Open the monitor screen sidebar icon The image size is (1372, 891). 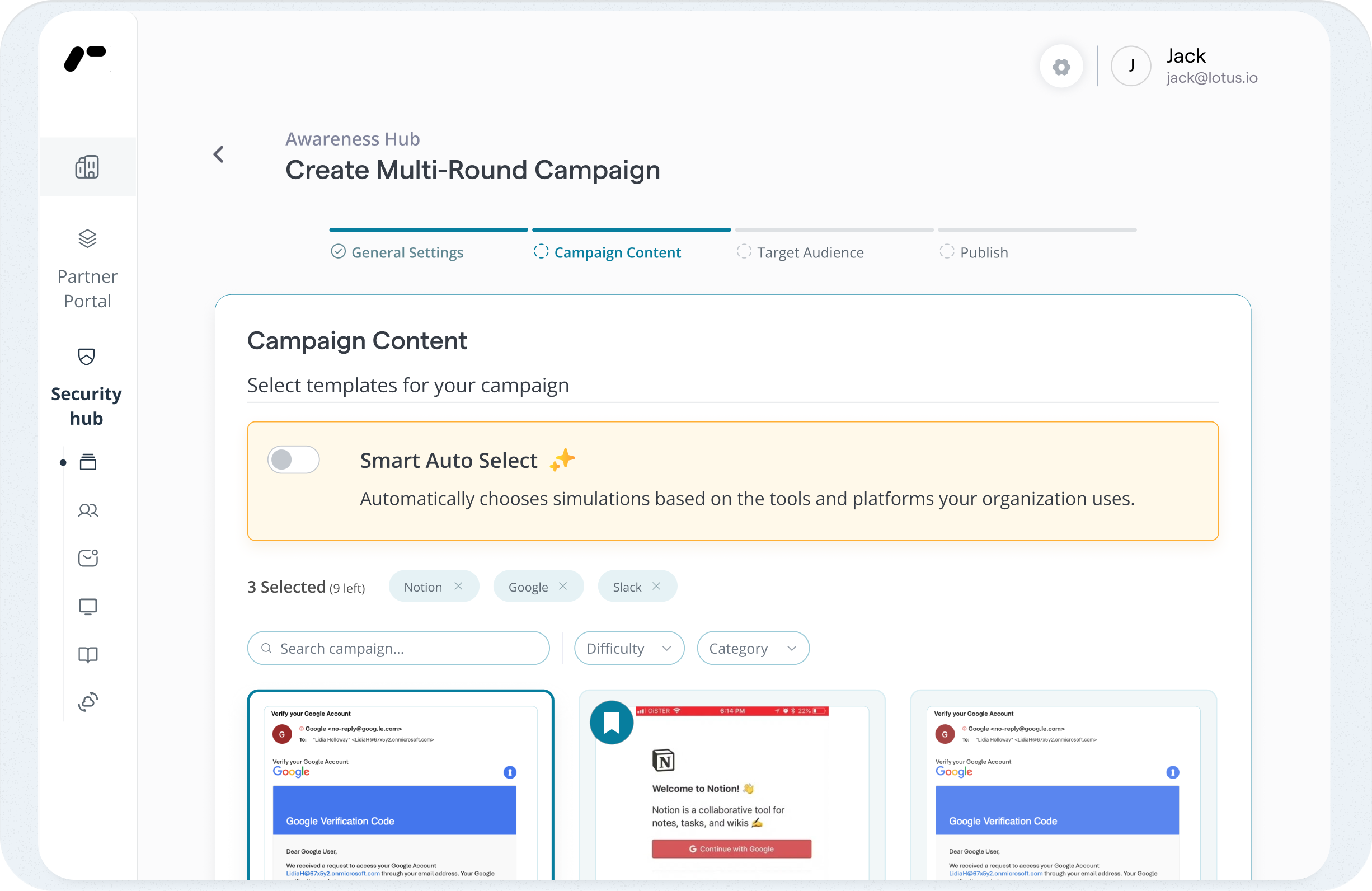88,606
